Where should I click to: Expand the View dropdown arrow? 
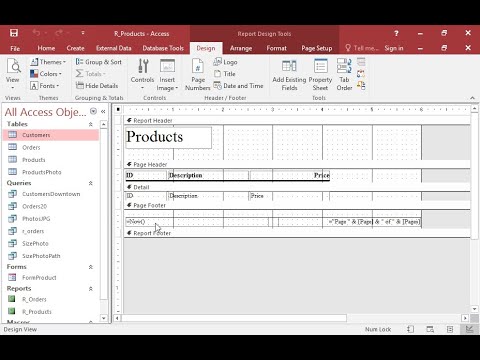[x=13, y=88]
